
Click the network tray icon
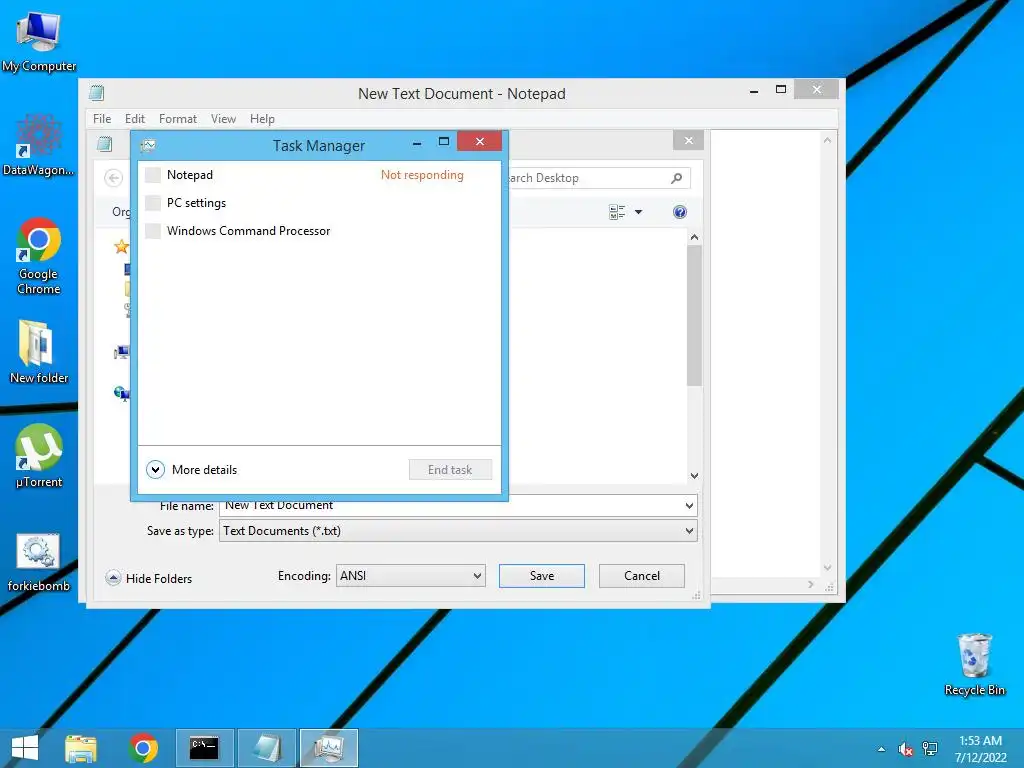point(930,749)
